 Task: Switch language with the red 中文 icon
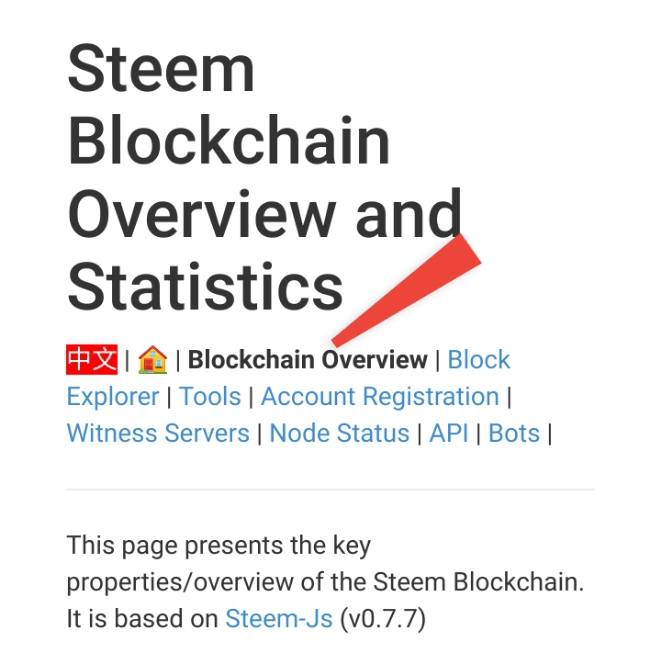(x=91, y=359)
